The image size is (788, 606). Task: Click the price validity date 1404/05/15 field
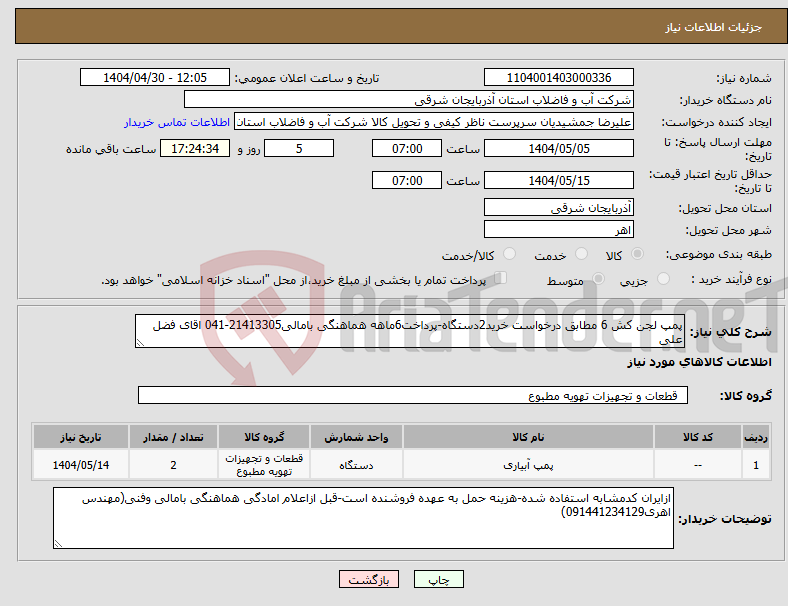tap(558, 180)
